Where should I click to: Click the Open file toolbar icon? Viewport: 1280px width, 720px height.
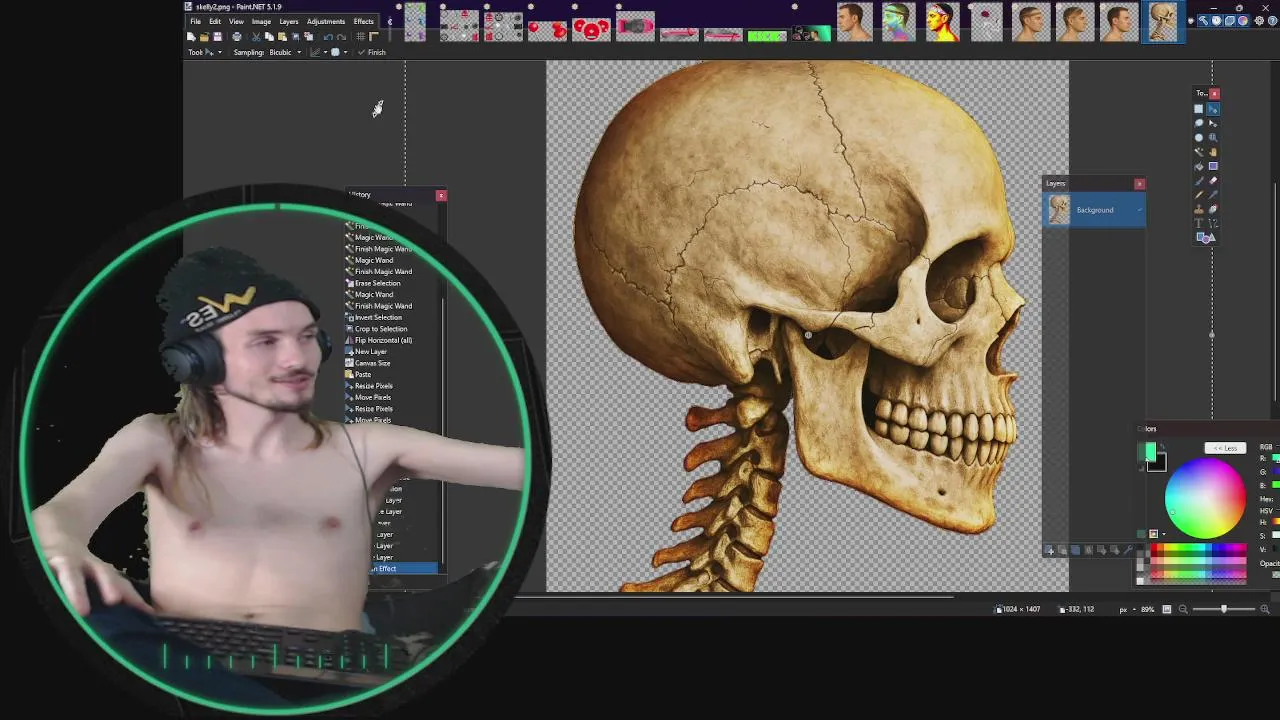204,37
